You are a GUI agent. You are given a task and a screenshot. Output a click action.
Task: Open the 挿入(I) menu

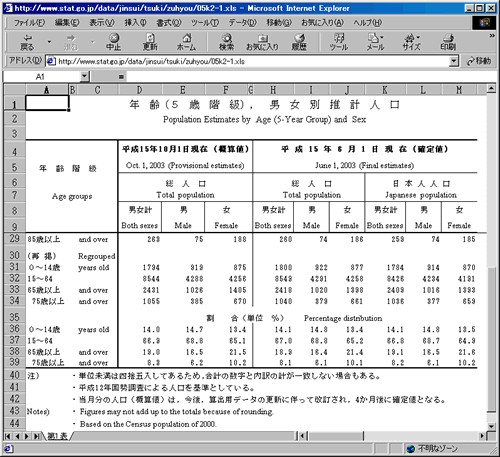135,23
